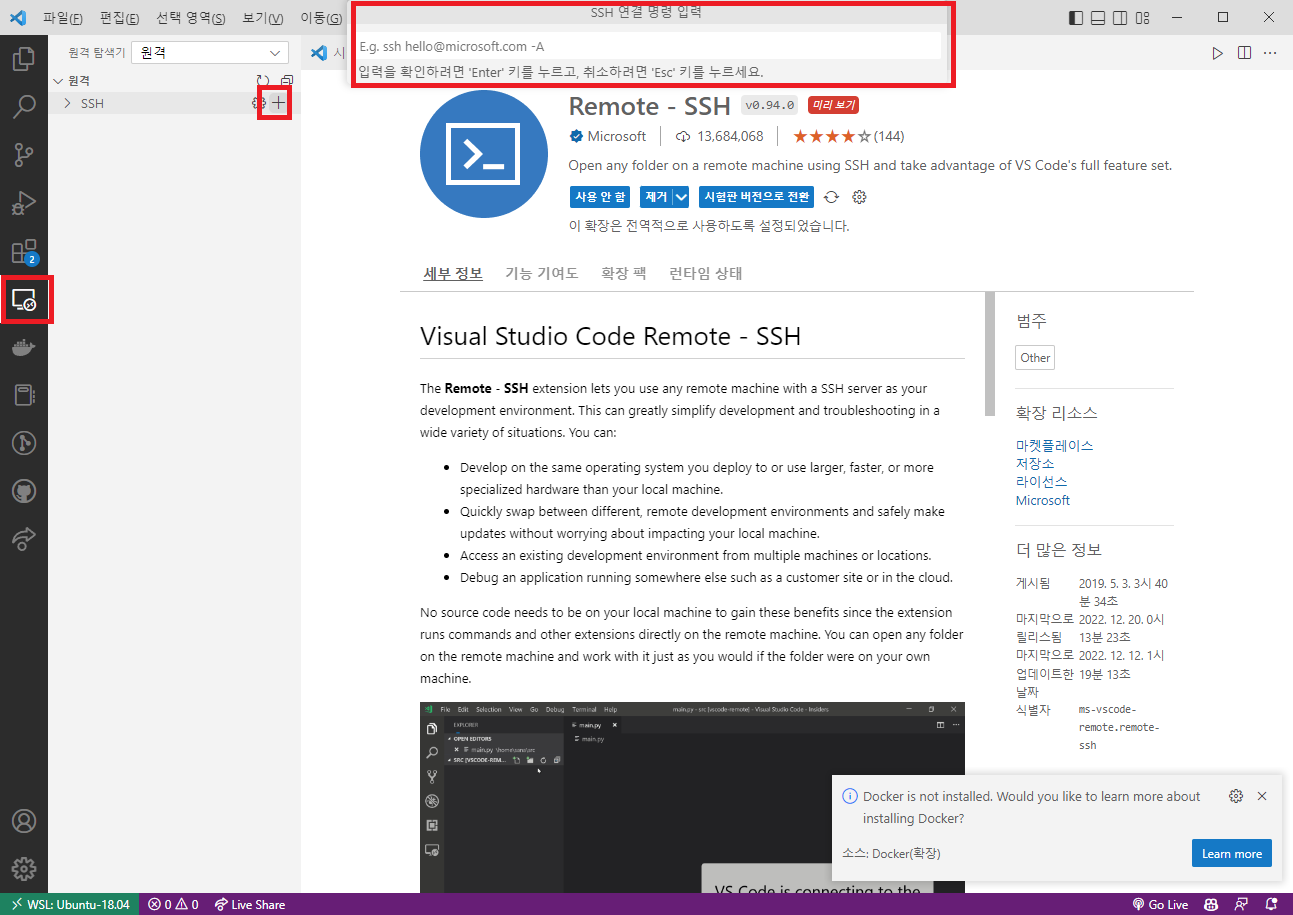Add a new SSH remote with plus icon
The width and height of the screenshot is (1293, 915).
(x=279, y=102)
